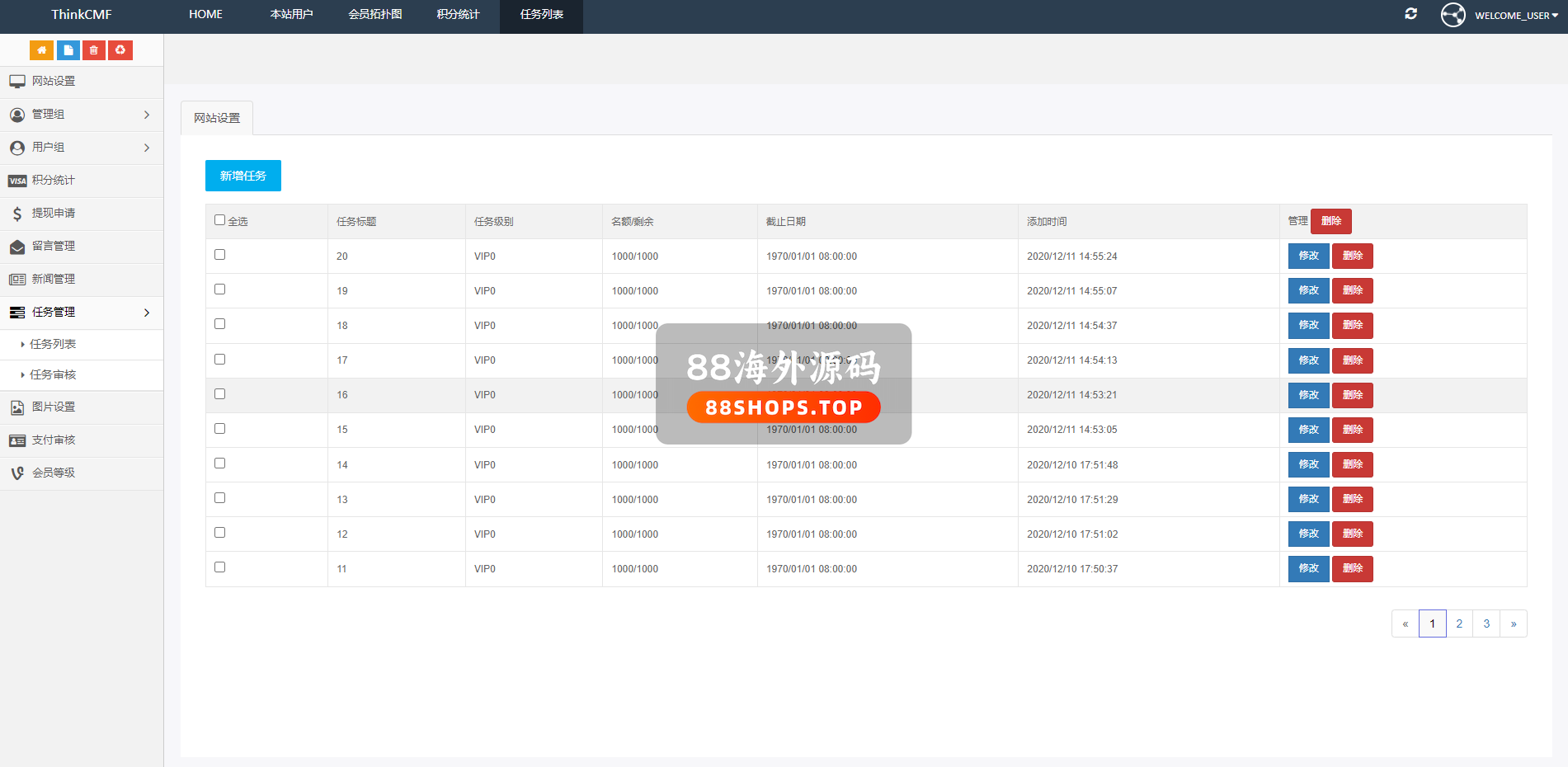Click the red trash icon in sidebar toolbar
Viewport: 1568px width, 767px height.
coord(94,50)
